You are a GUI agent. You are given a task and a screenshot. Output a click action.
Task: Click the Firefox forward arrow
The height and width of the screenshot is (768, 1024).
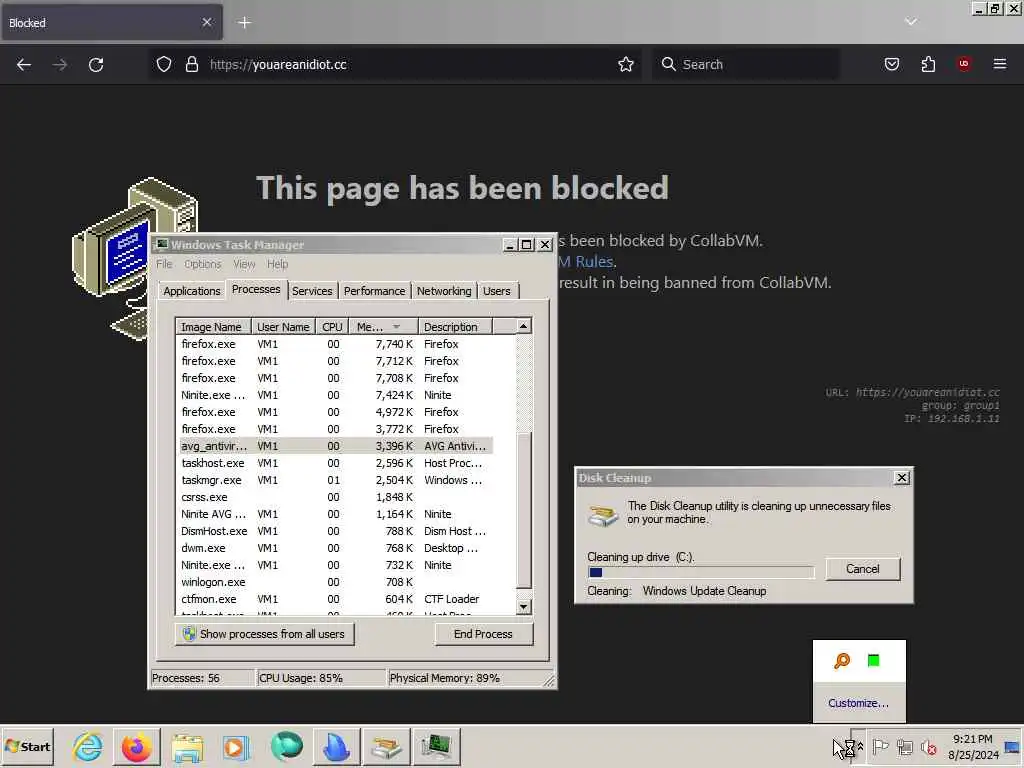[59, 65]
